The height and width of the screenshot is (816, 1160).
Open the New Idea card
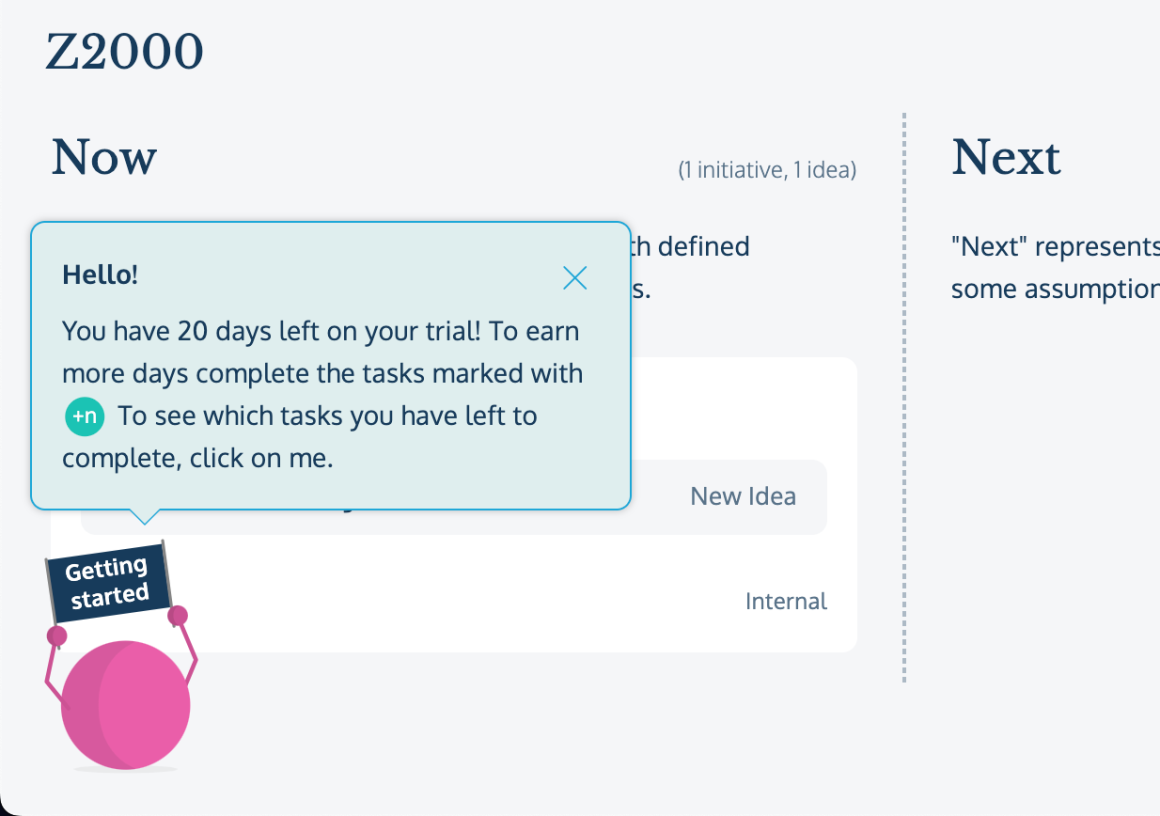(x=743, y=496)
